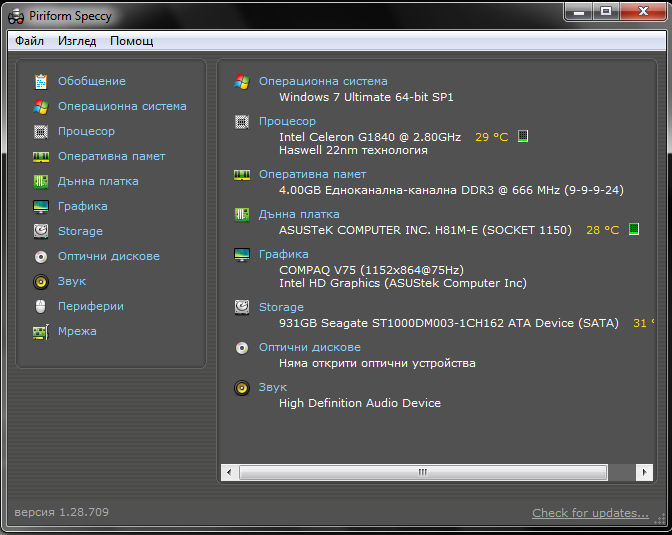The image size is (672, 535).
Task: Click speaker icon in summary panel
Action: tap(242, 388)
